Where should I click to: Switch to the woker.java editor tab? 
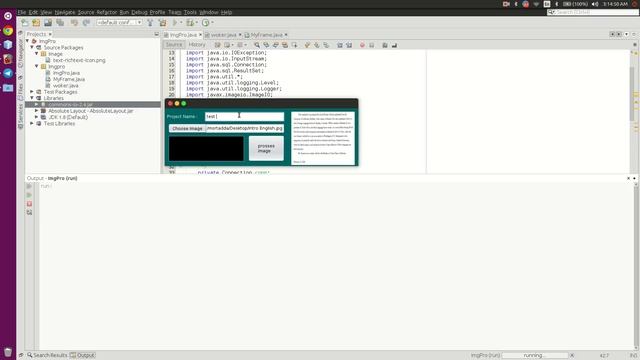(x=223, y=35)
